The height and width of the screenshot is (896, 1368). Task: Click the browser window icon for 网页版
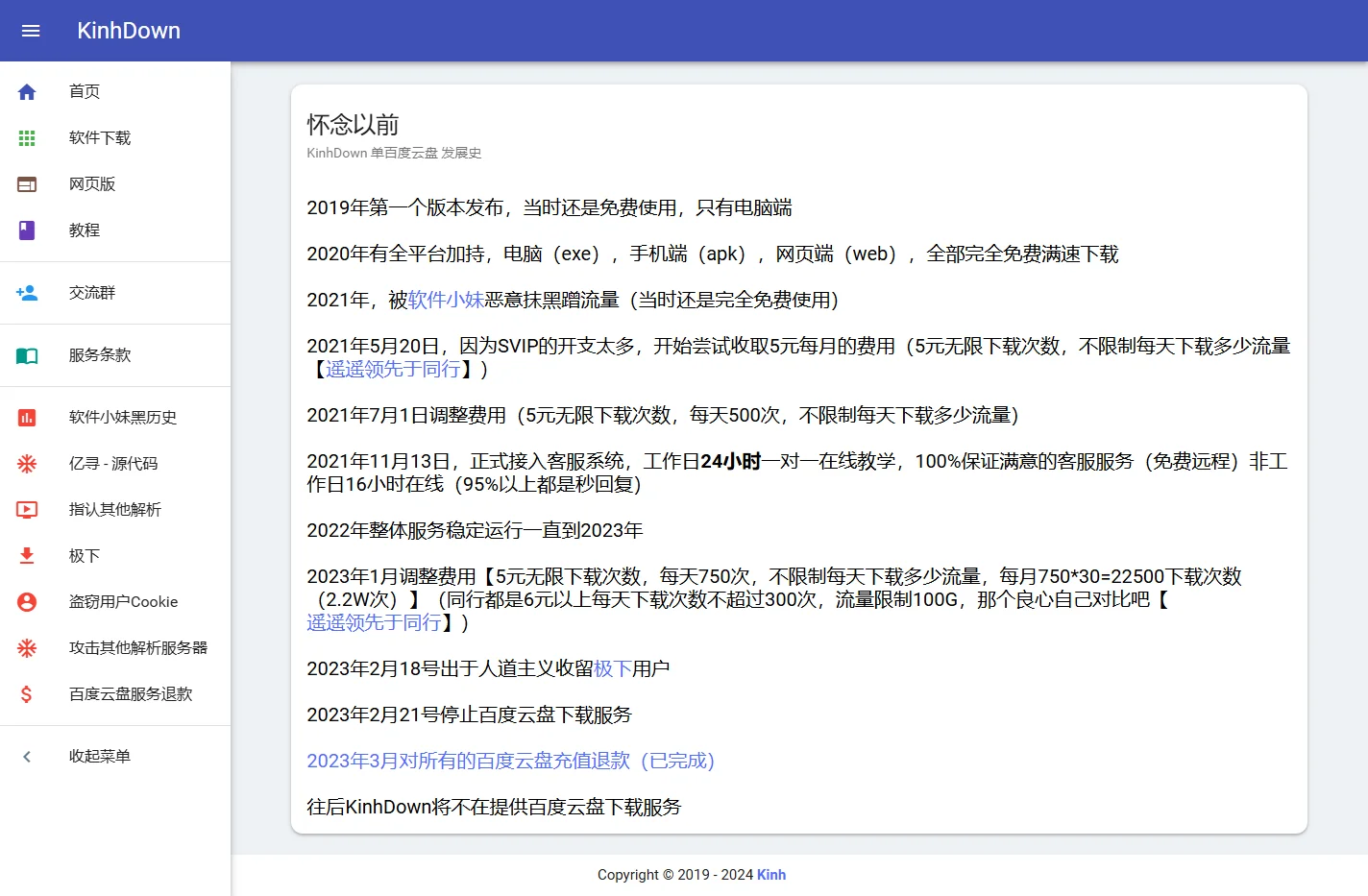click(27, 184)
